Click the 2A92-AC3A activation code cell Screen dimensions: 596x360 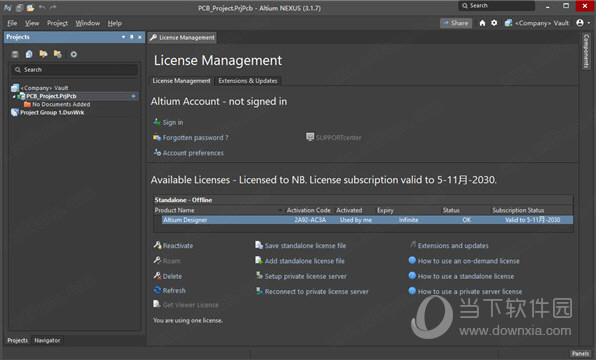click(x=310, y=220)
